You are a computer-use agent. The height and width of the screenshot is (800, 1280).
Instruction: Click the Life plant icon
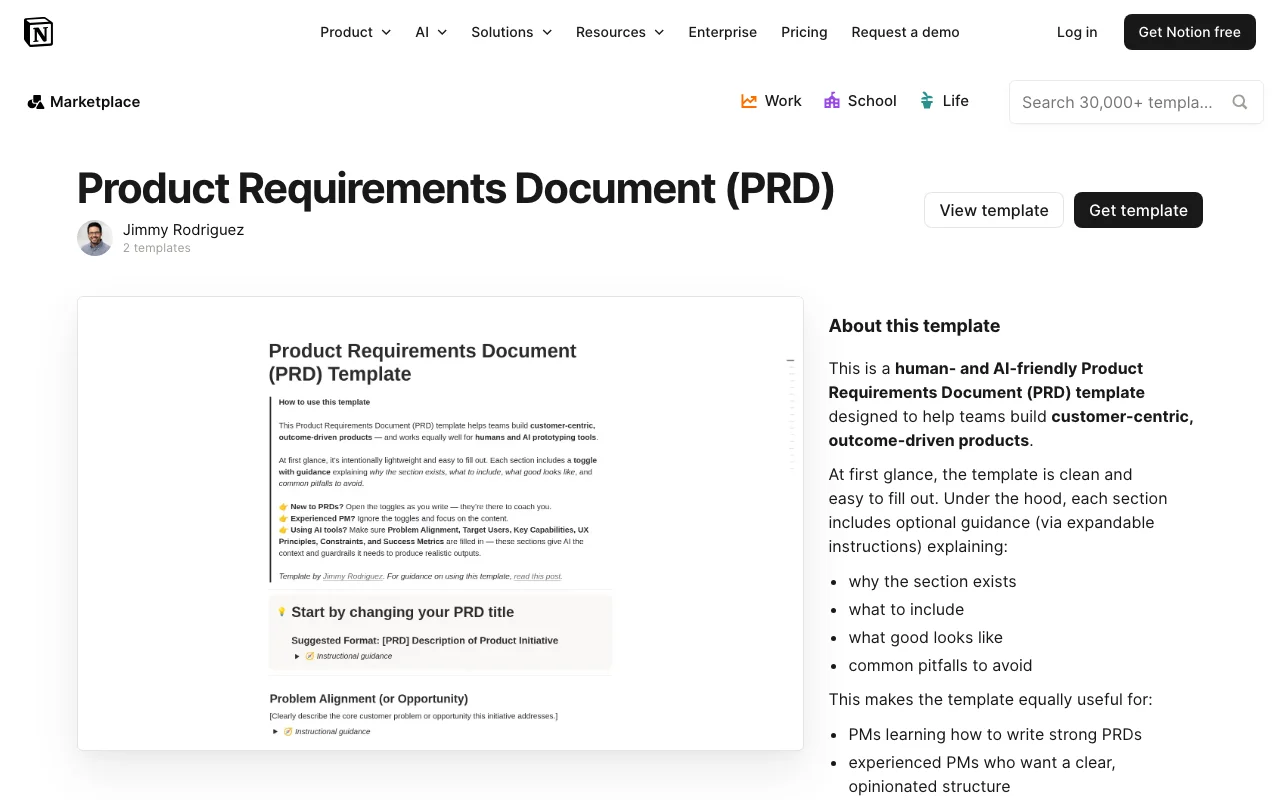point(927,100)
